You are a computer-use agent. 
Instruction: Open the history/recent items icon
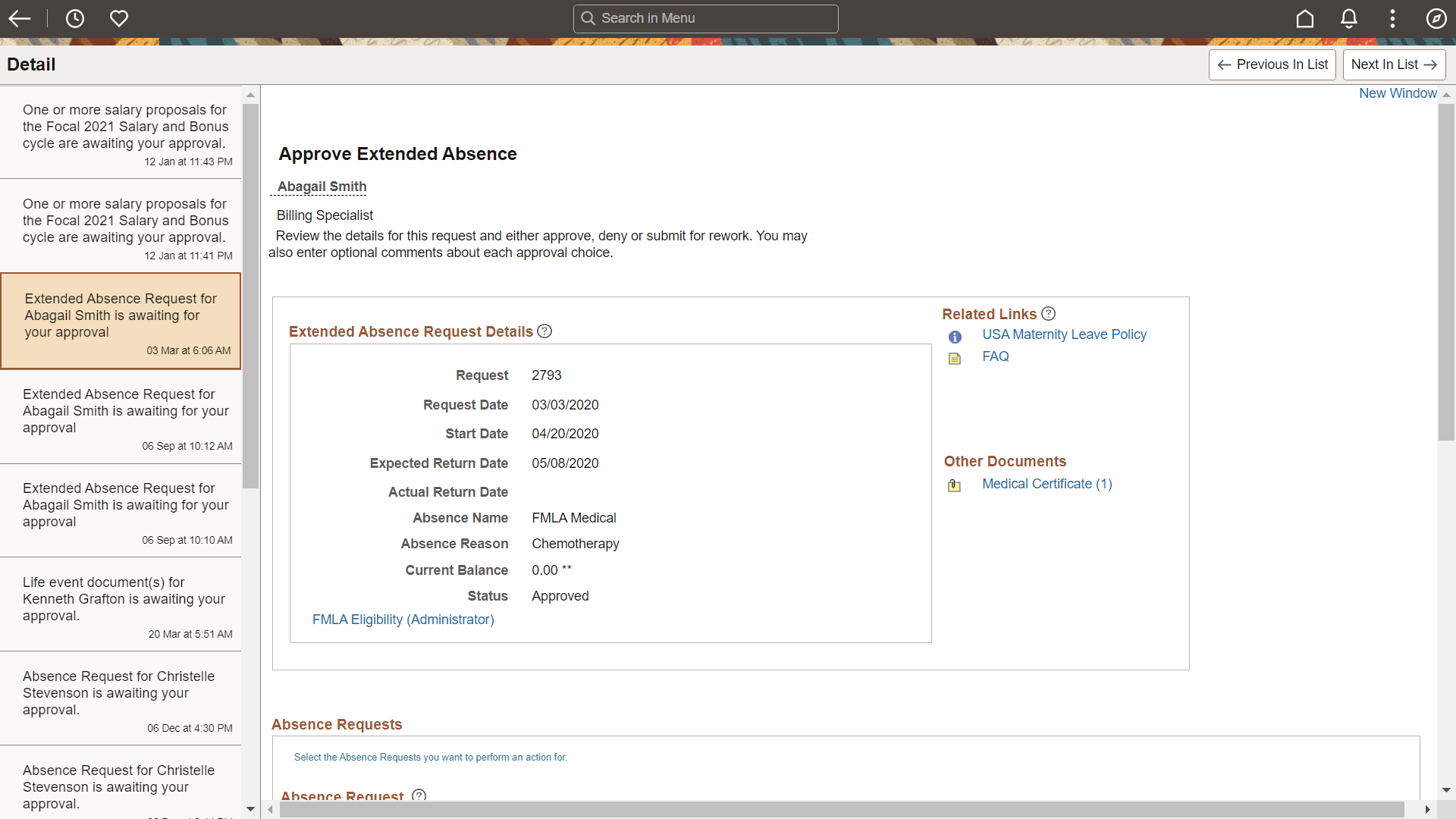75,18
